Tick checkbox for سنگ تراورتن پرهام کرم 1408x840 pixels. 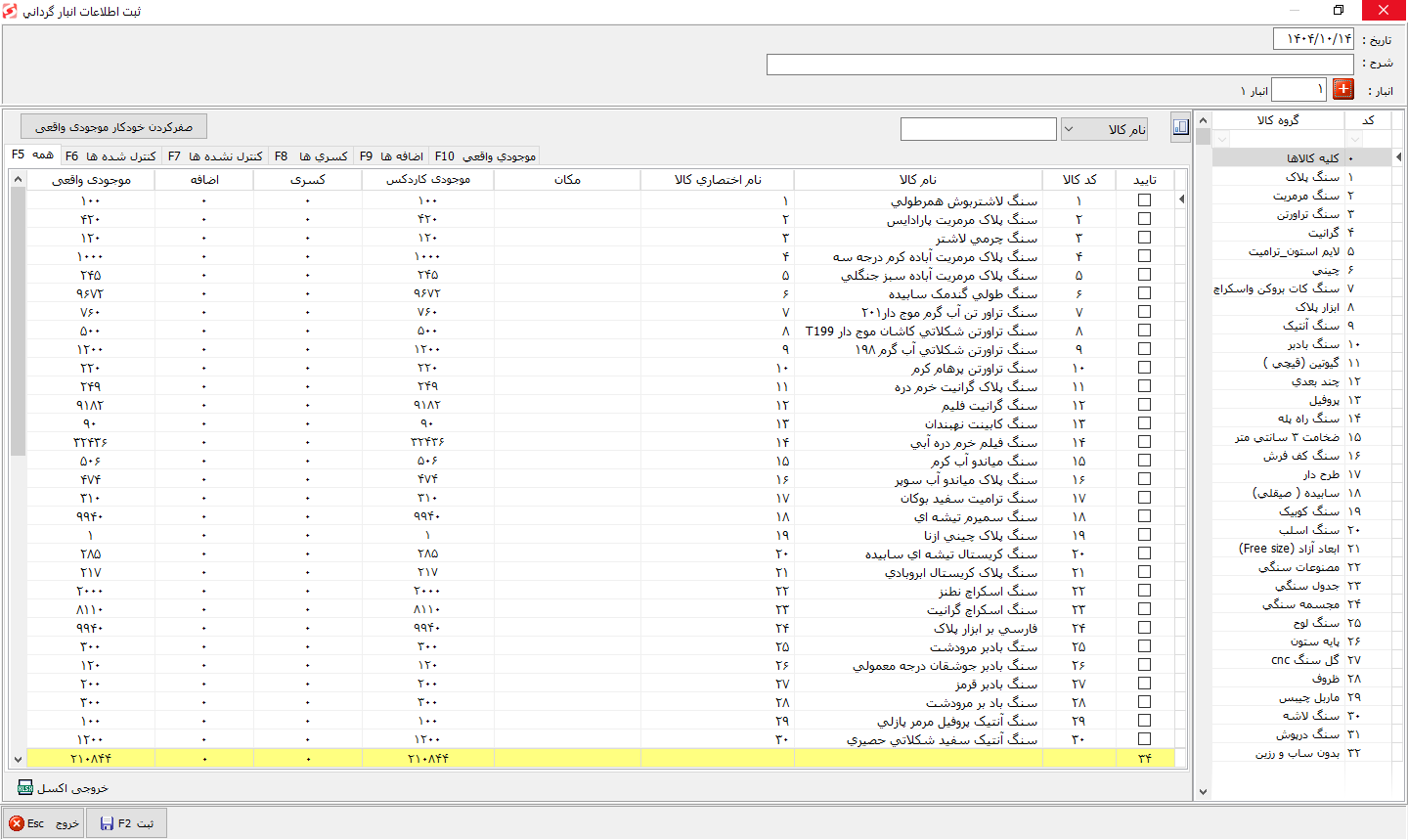pyautogui.click(x=1144, y=367)
